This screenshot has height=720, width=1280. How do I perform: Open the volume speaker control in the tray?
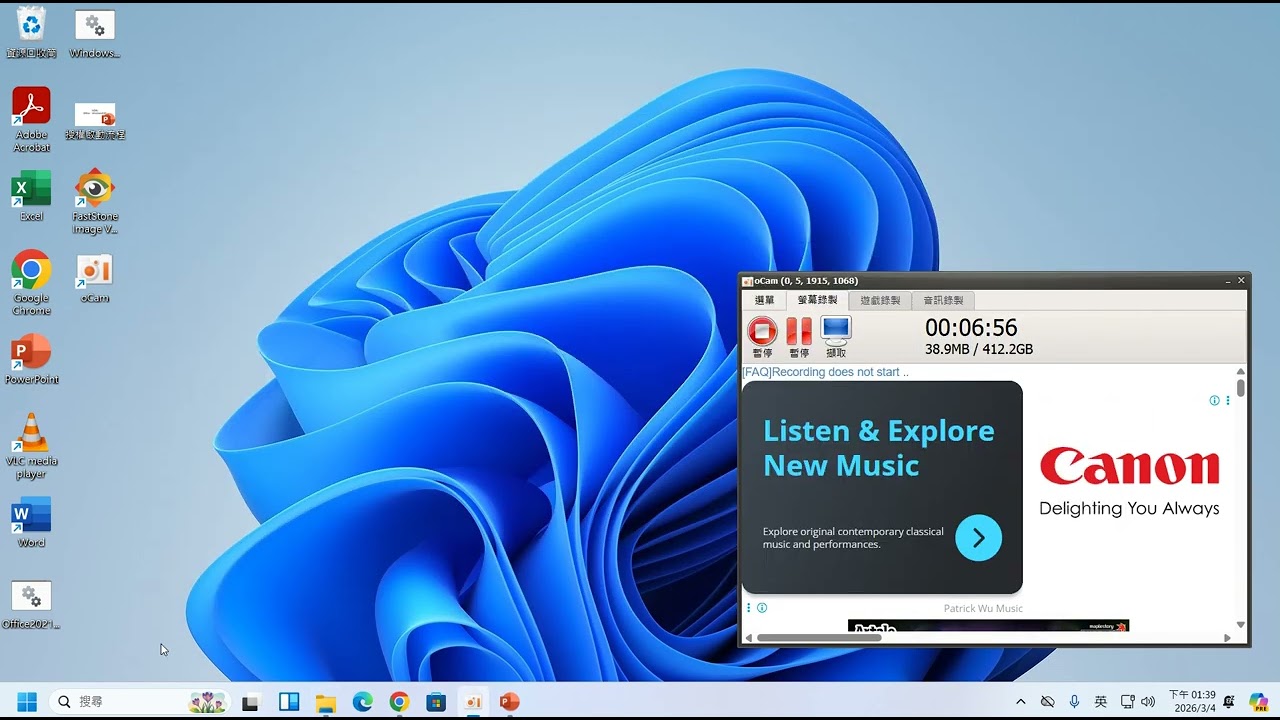tap(1148, 702)
